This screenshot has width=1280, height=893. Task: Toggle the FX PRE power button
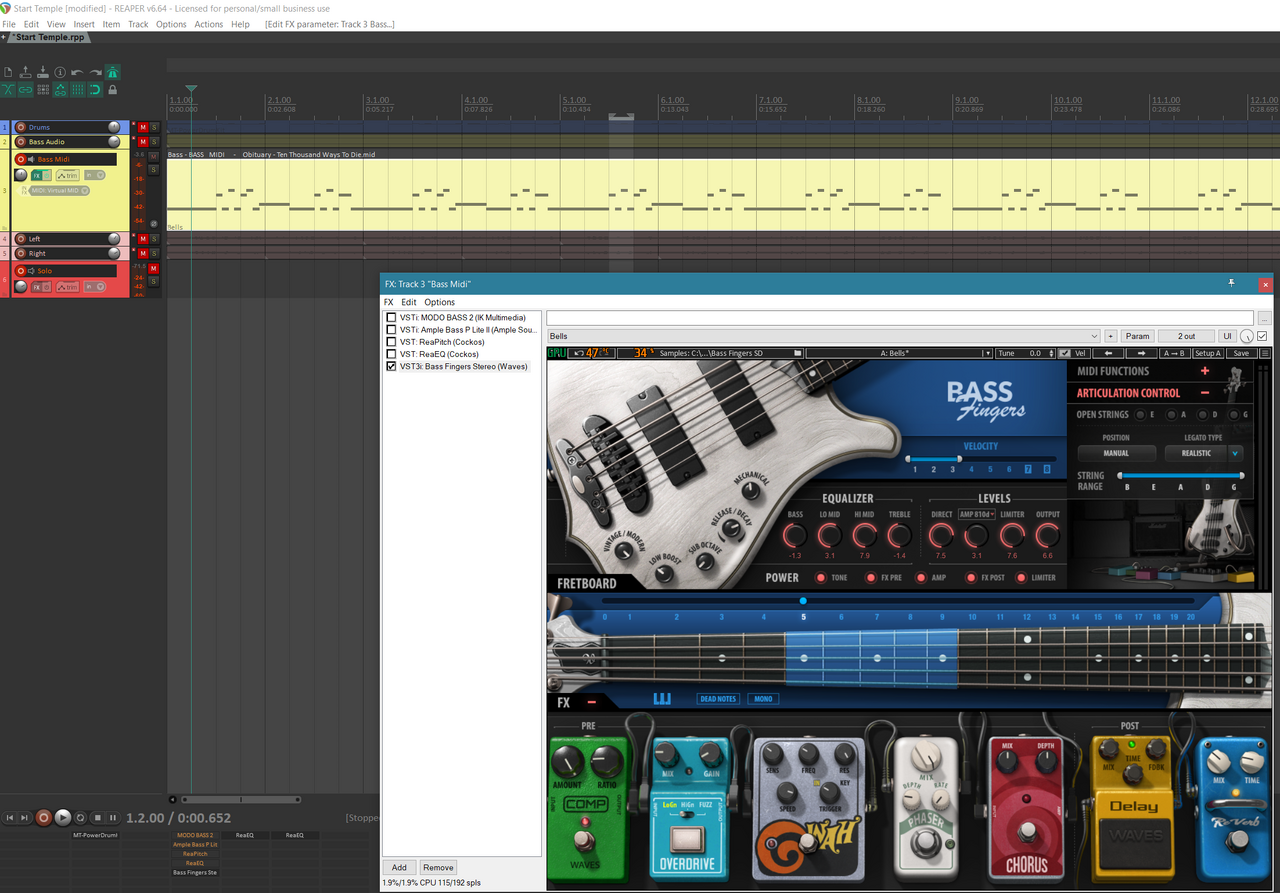coord(870,578)
